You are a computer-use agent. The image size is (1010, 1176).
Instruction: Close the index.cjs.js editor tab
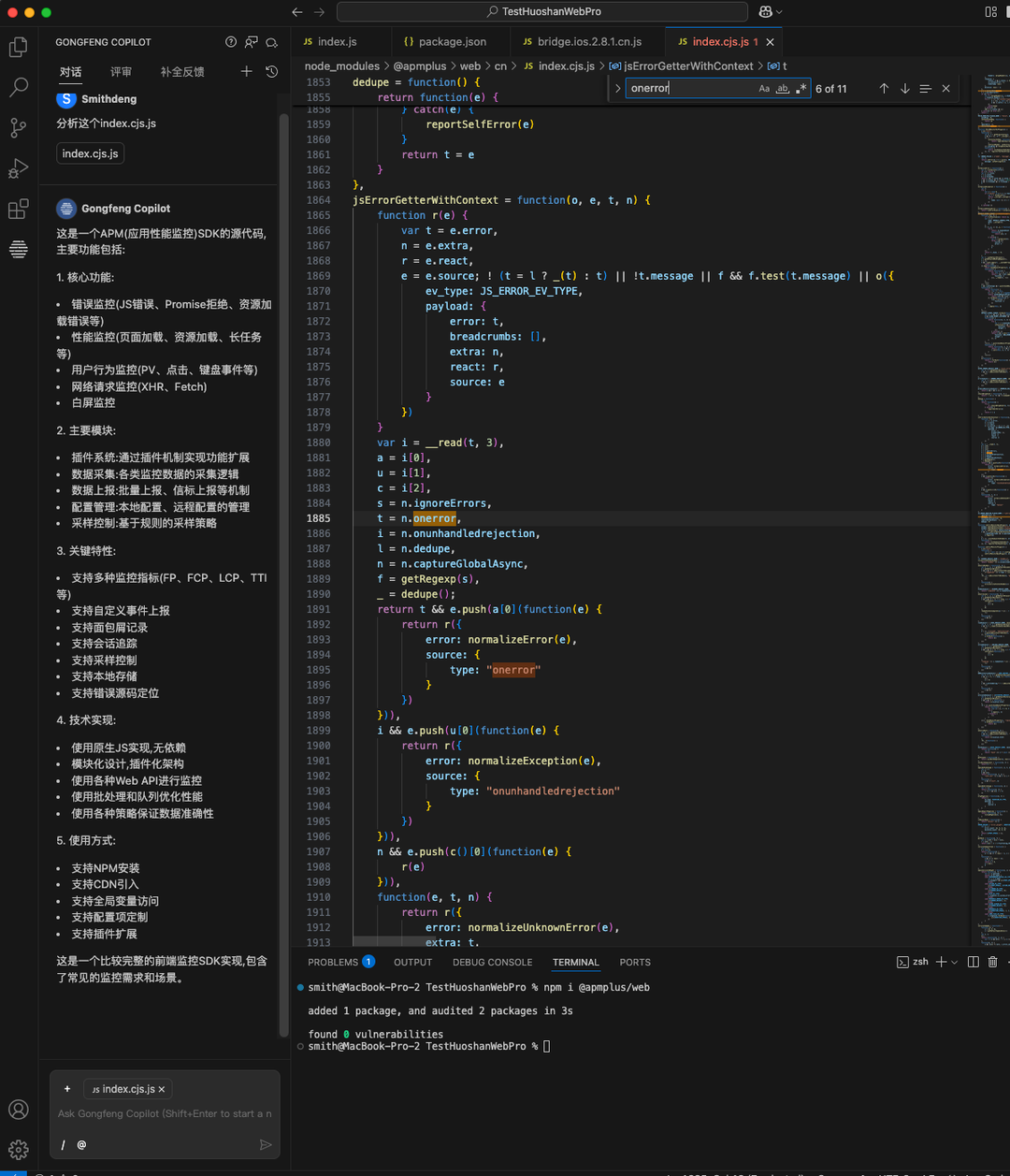771,42
